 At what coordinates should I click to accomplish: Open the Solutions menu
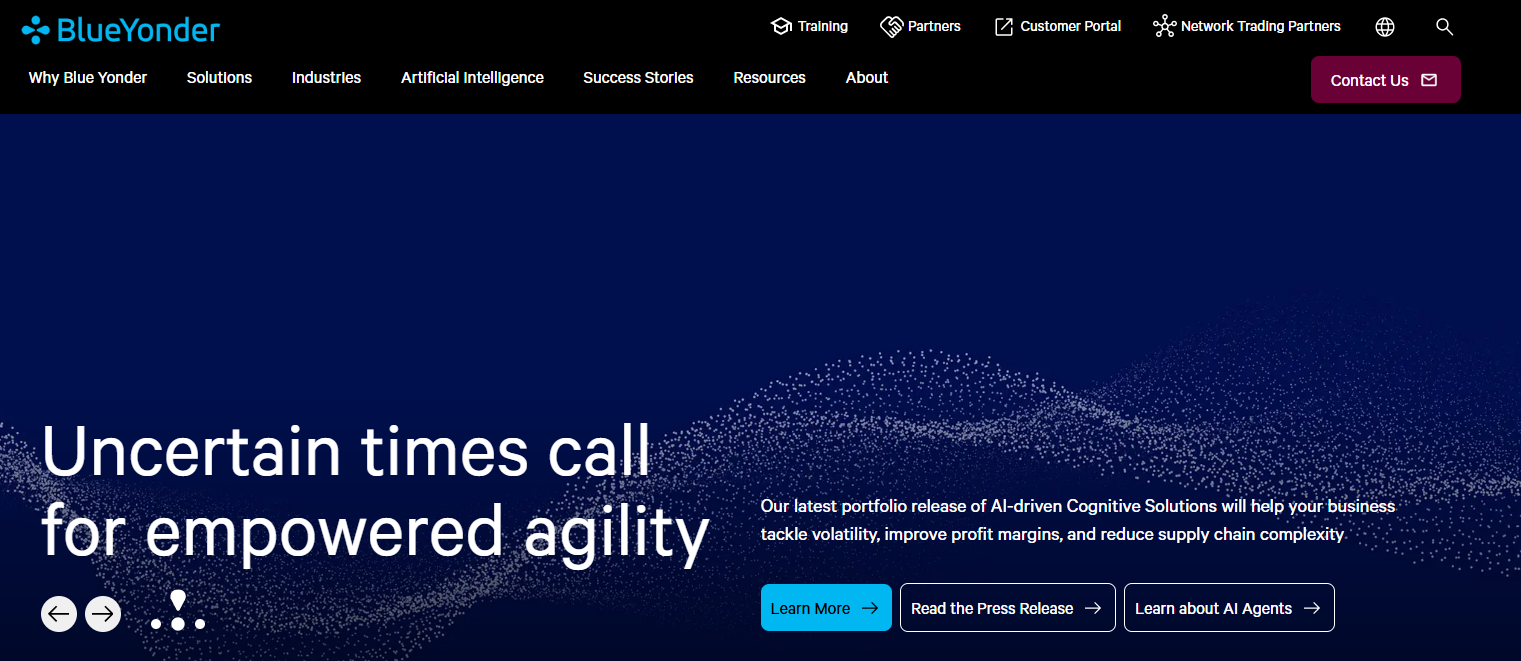point(219,78)
